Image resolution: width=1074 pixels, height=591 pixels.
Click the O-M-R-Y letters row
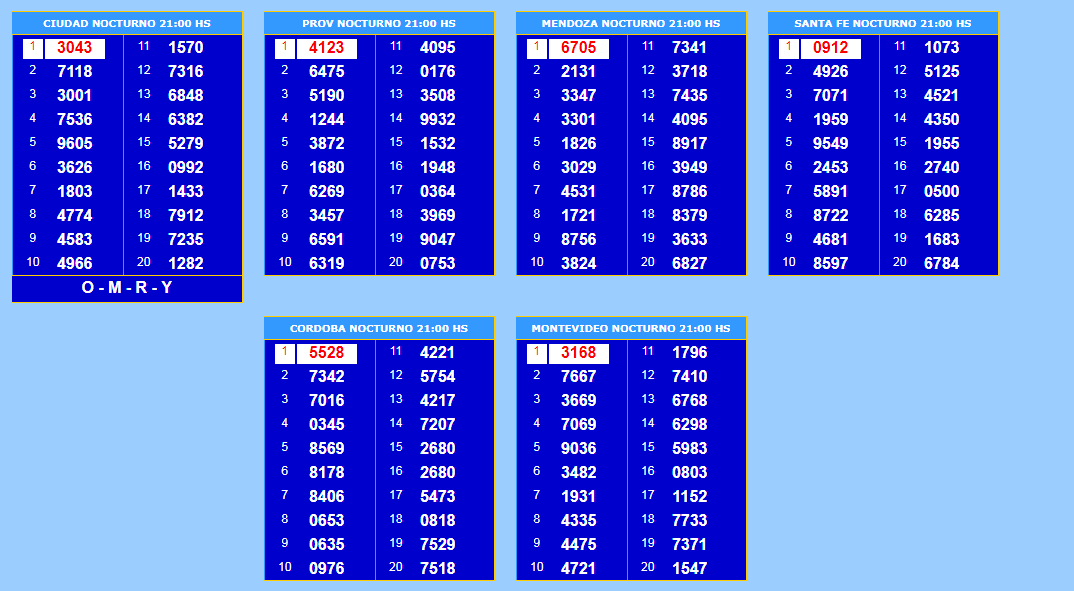[126, 288]
